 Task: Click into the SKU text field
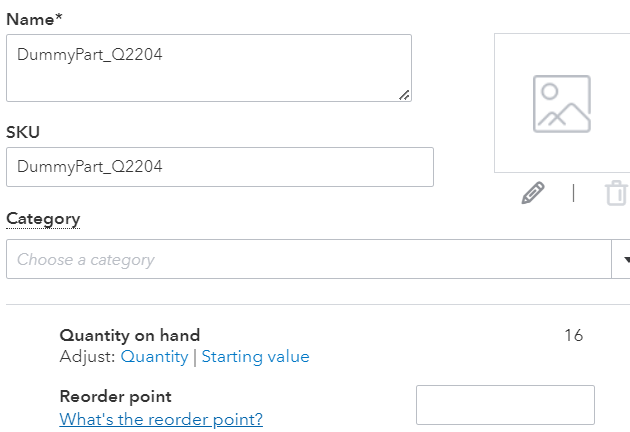[219, 167]
